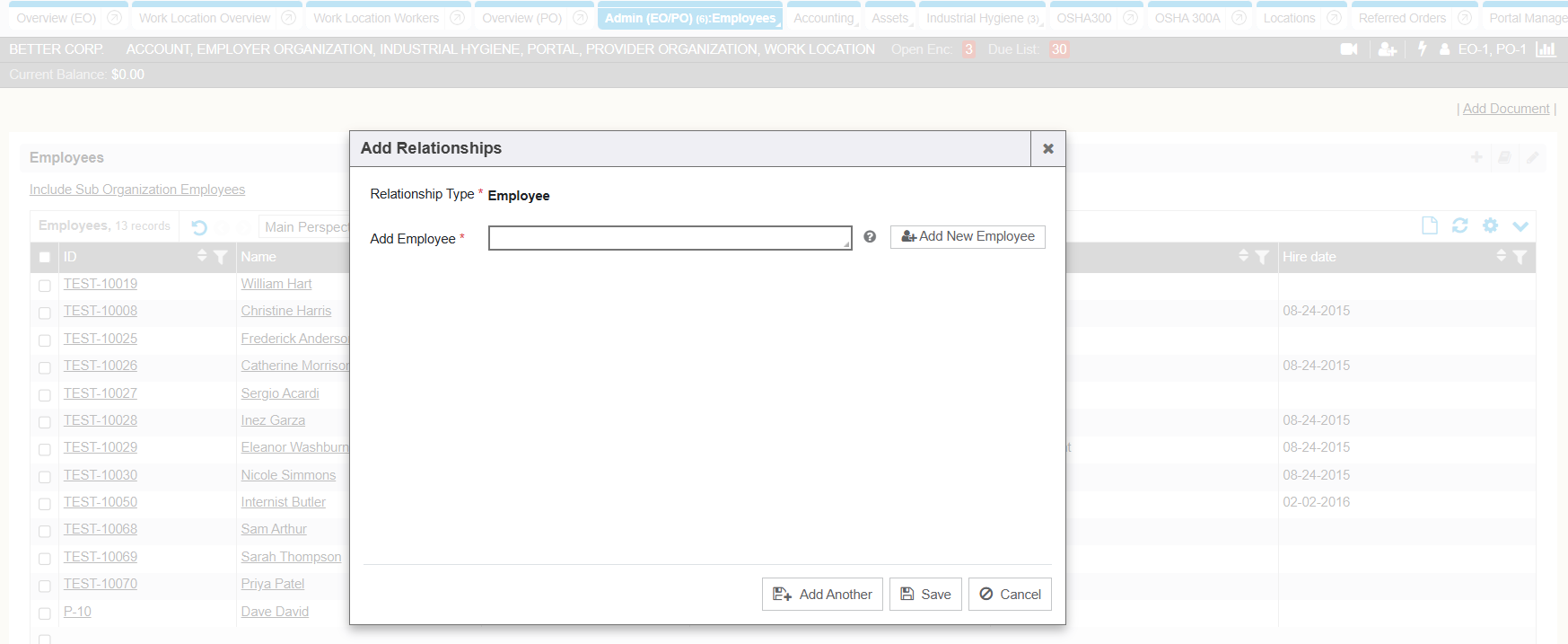The width and height of the screenshot is (1568, 644).
Task: Open the Main Perspective dropdown
Action: pyautogui.click(x=305, y=227)
